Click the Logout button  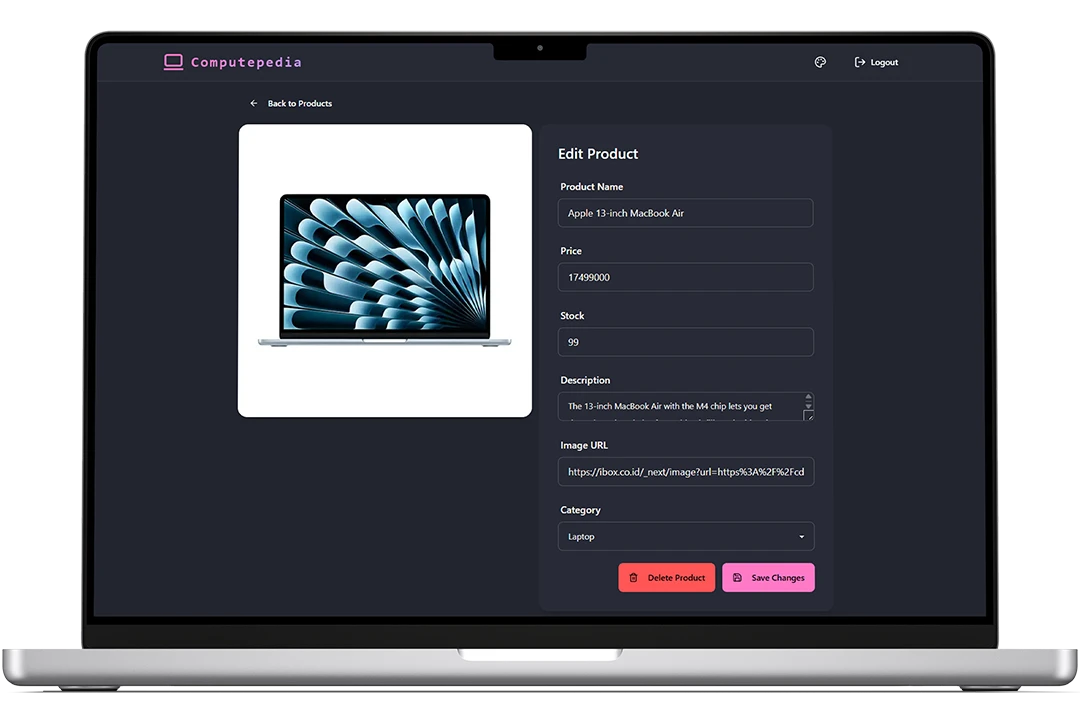[876, 62]
